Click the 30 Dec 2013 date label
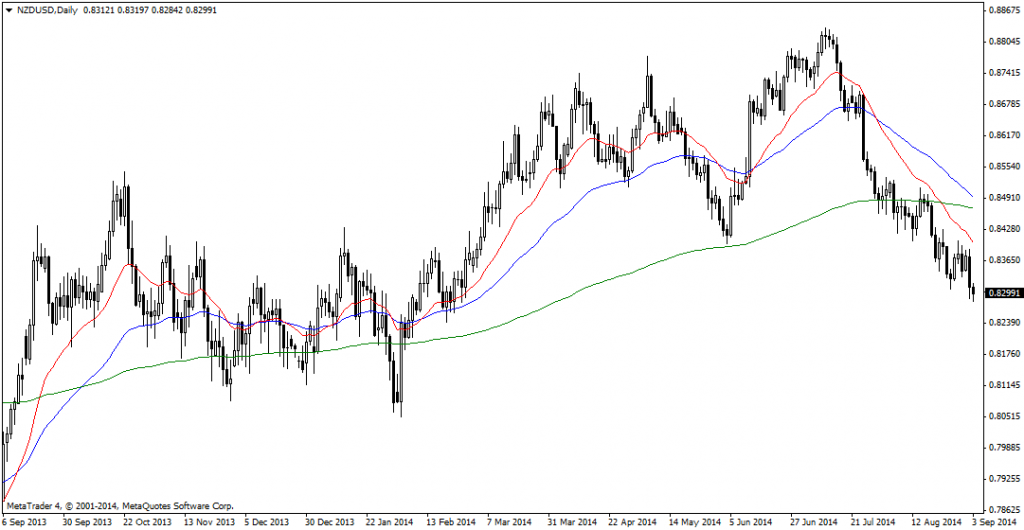1024x530 pixels. pyautogui.click(x=329, y=522)
